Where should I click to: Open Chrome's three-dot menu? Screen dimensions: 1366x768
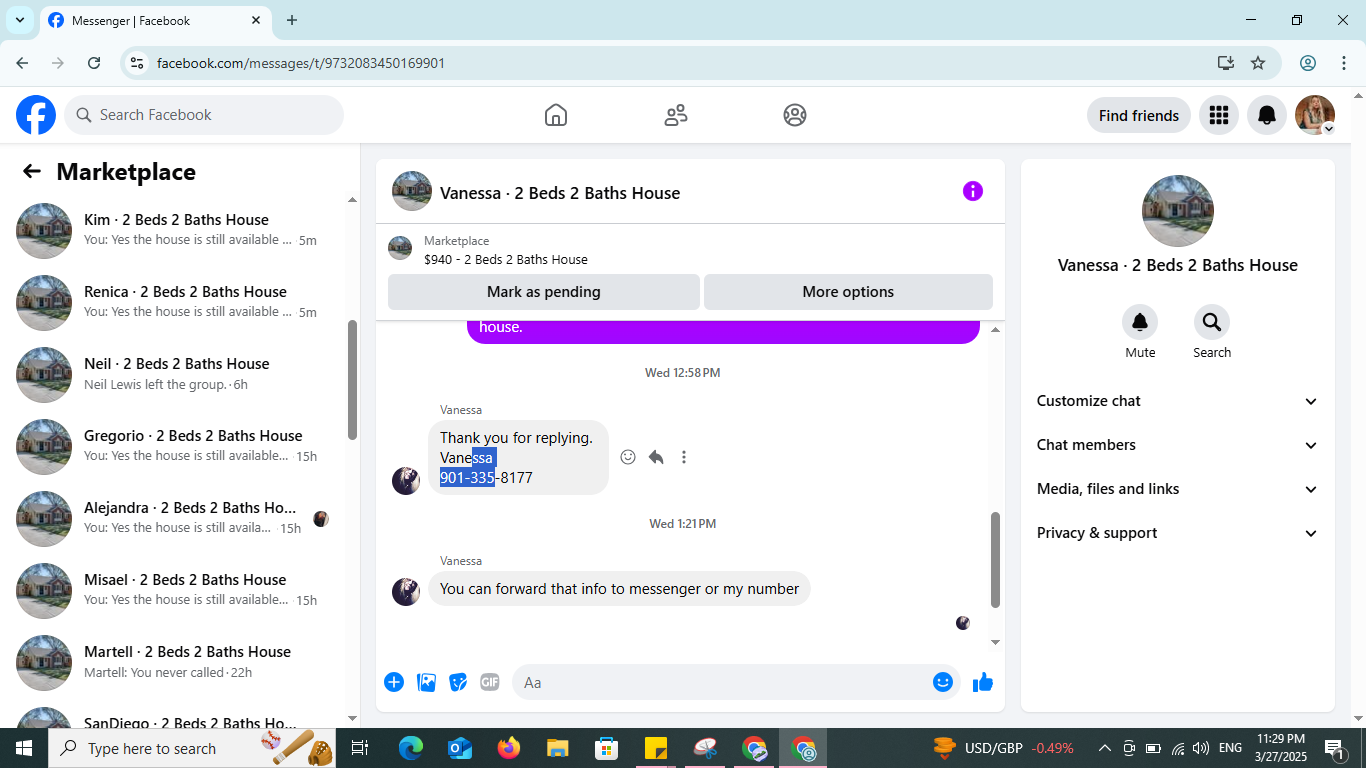(1344, 63)
